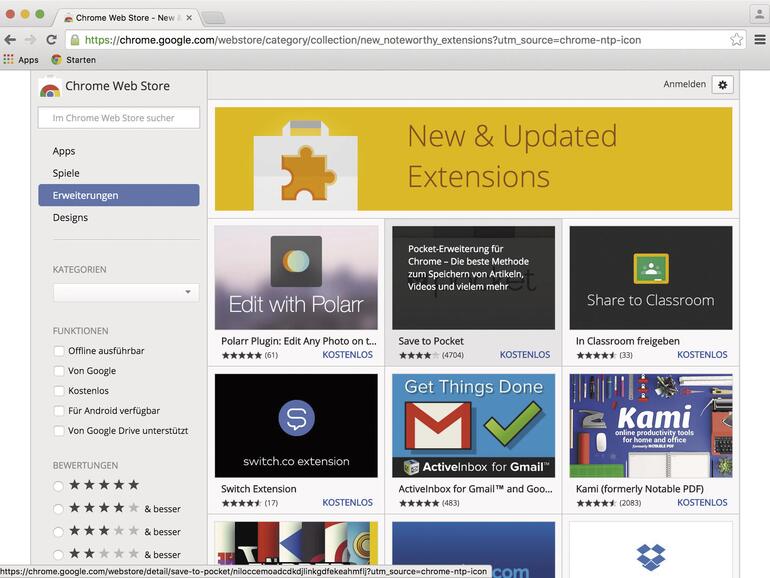
Task: Switch to the Chrome Web Store tab
Action: click(x=125, y=18)
